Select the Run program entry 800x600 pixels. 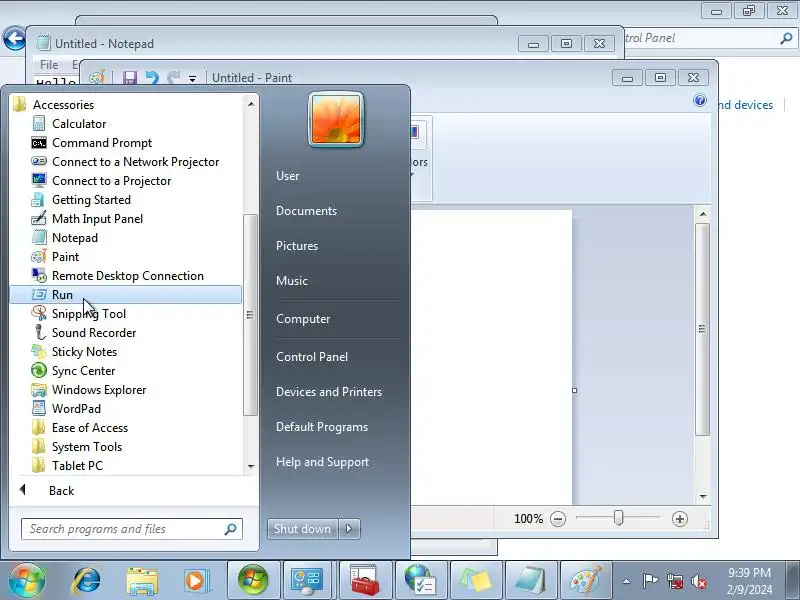pyautogui.click(x=126, y=294)
